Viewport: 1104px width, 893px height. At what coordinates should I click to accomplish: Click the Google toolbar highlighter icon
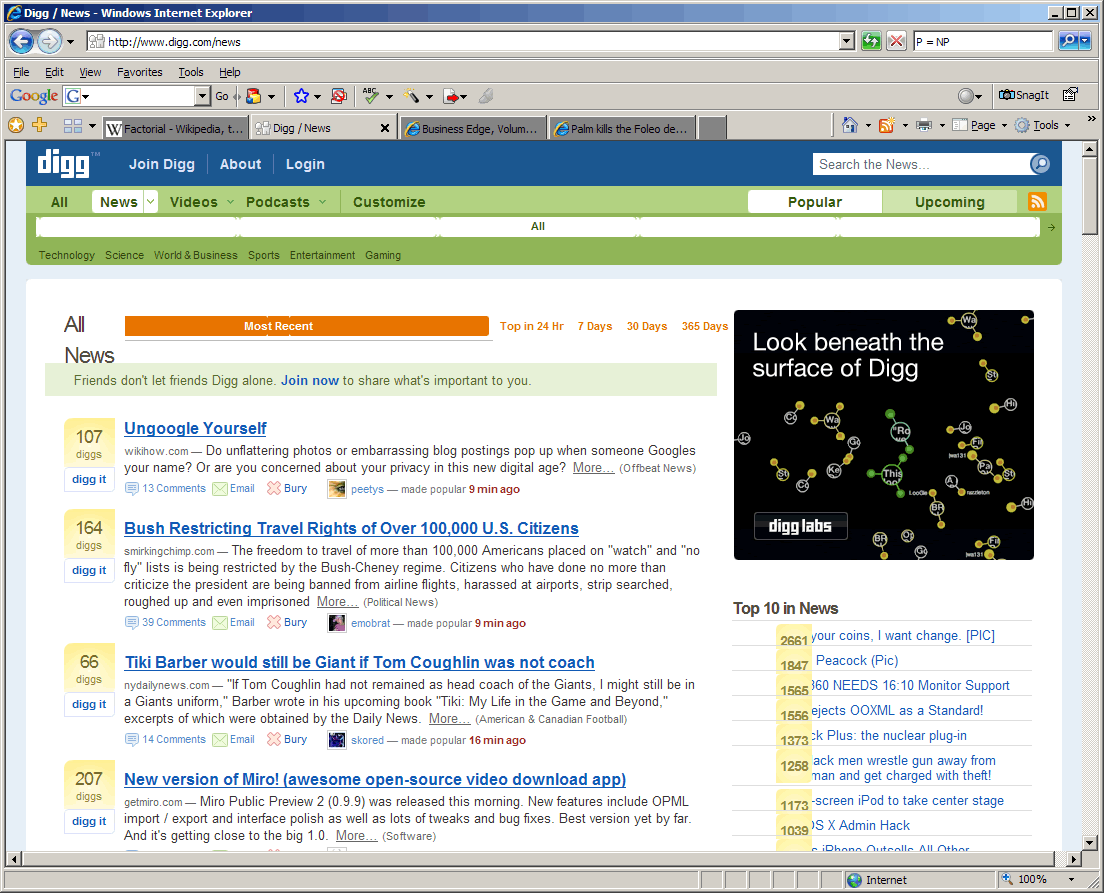[x=411, y=96]
